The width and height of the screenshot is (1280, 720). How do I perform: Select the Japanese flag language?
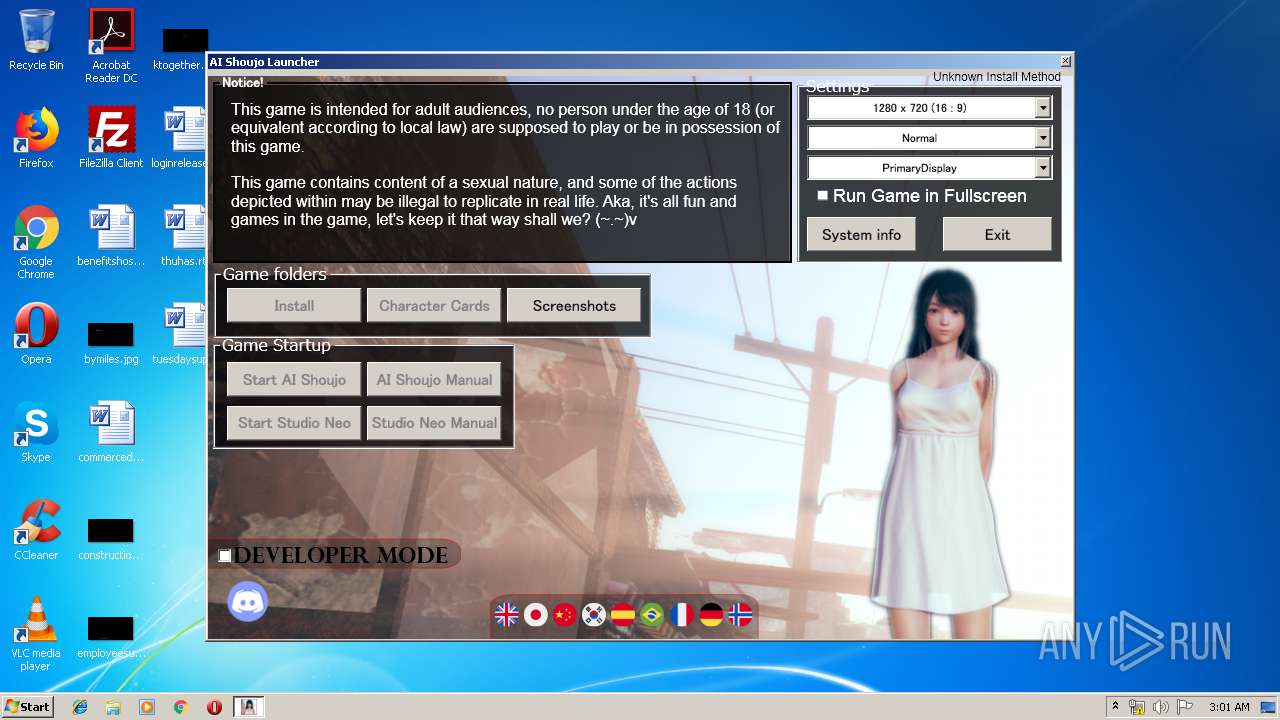pos(536,615)
